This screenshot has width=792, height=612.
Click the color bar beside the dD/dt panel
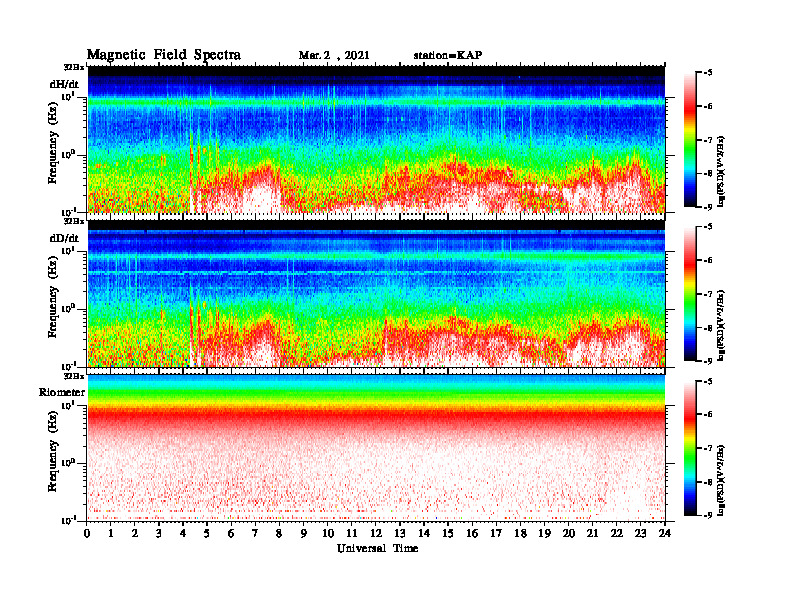[690, 294]
